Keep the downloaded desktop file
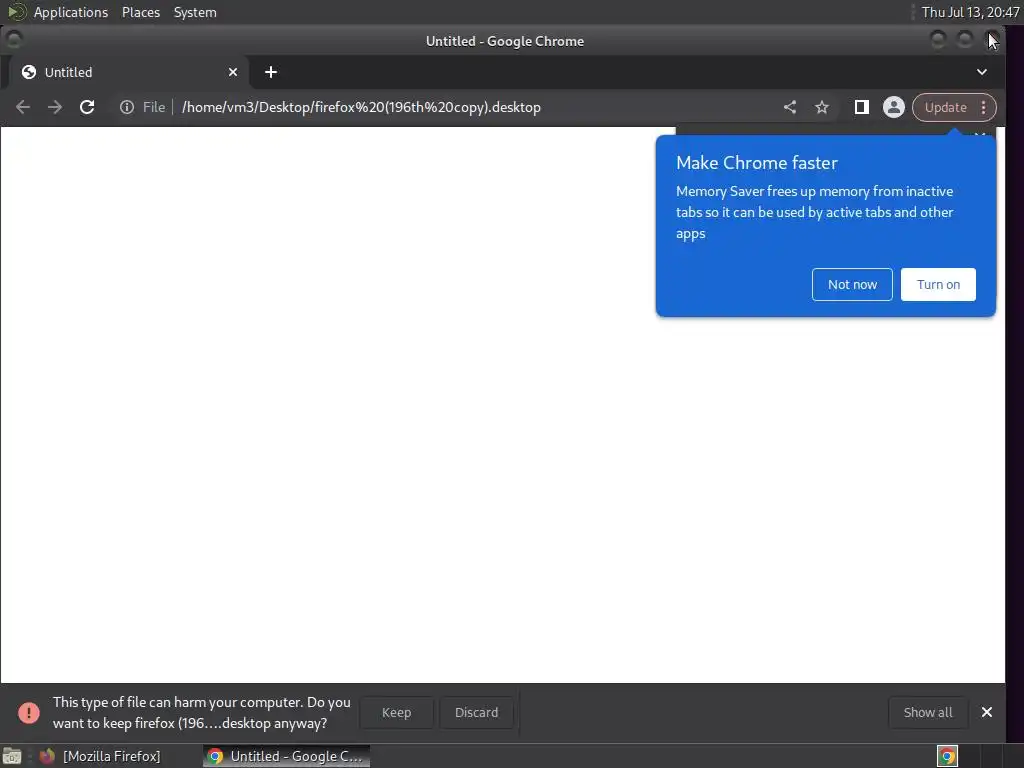Viewport: 1024px width, 768px height. 396,712
